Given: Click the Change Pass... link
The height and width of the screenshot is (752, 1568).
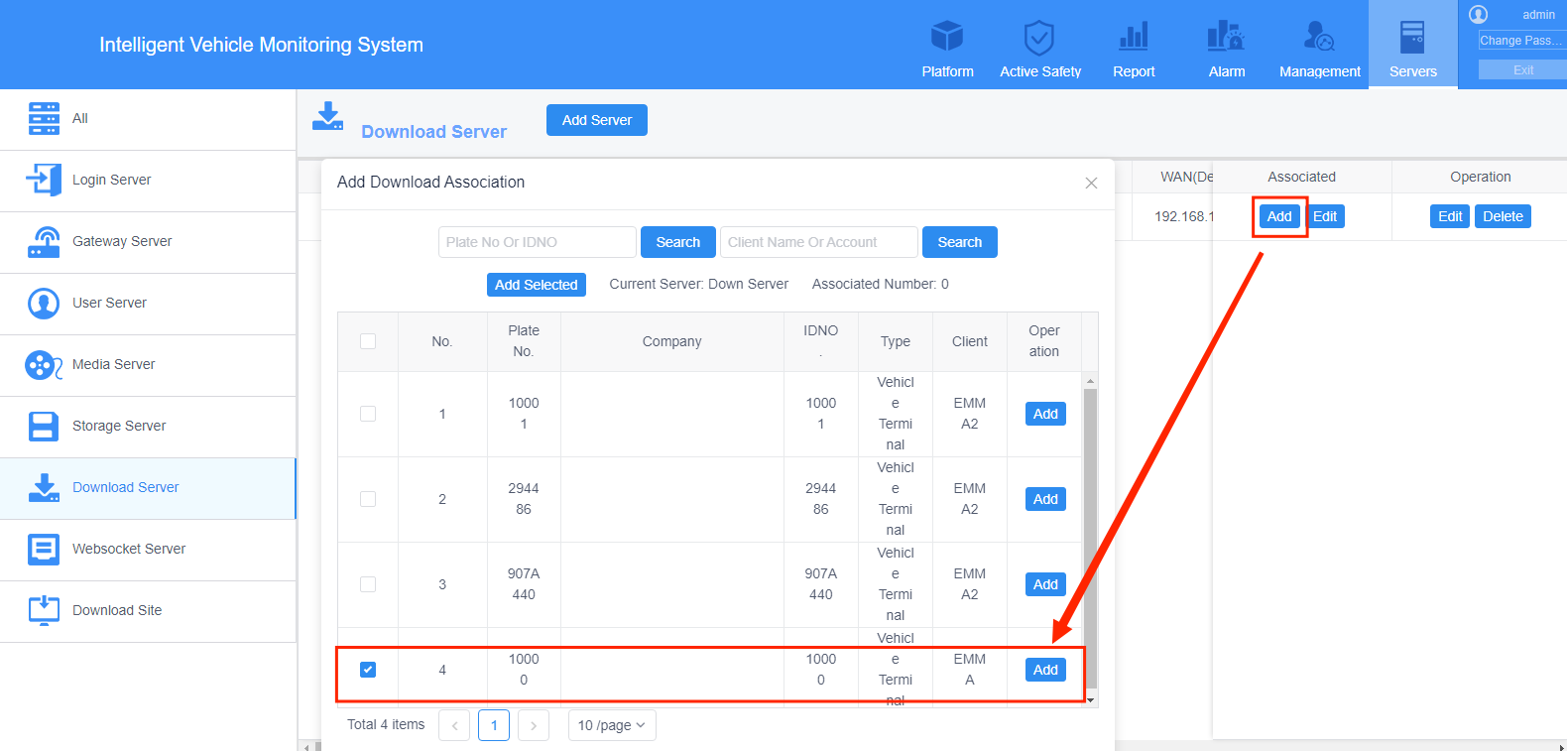Looking at the screenshot, I should pos(1521,41).
